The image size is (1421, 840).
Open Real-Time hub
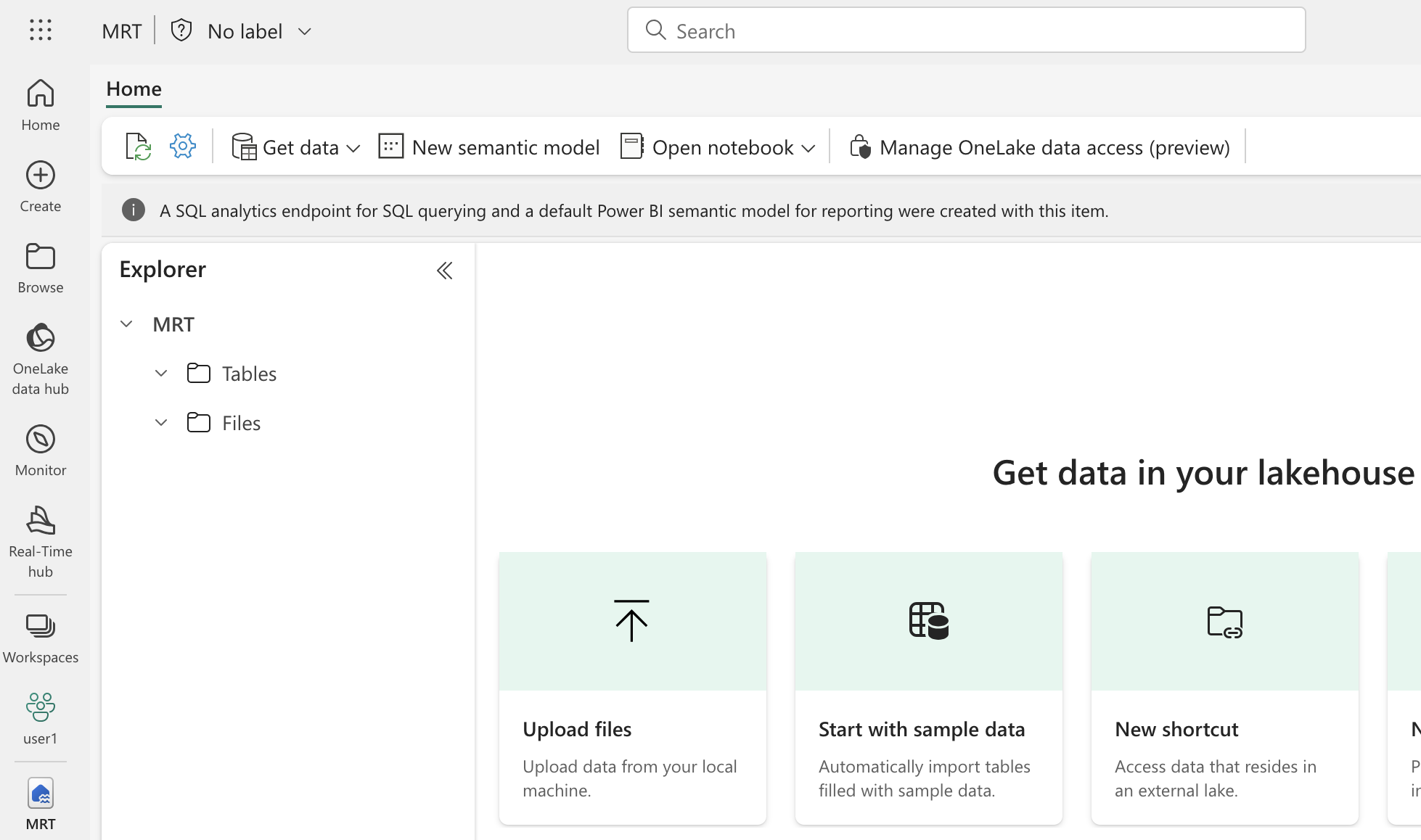point(41,542)
